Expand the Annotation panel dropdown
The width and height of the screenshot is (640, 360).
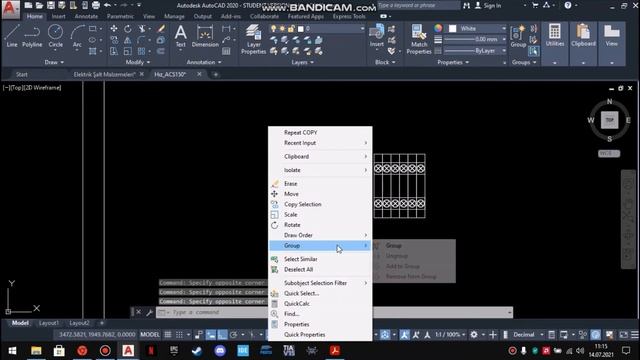204,62
